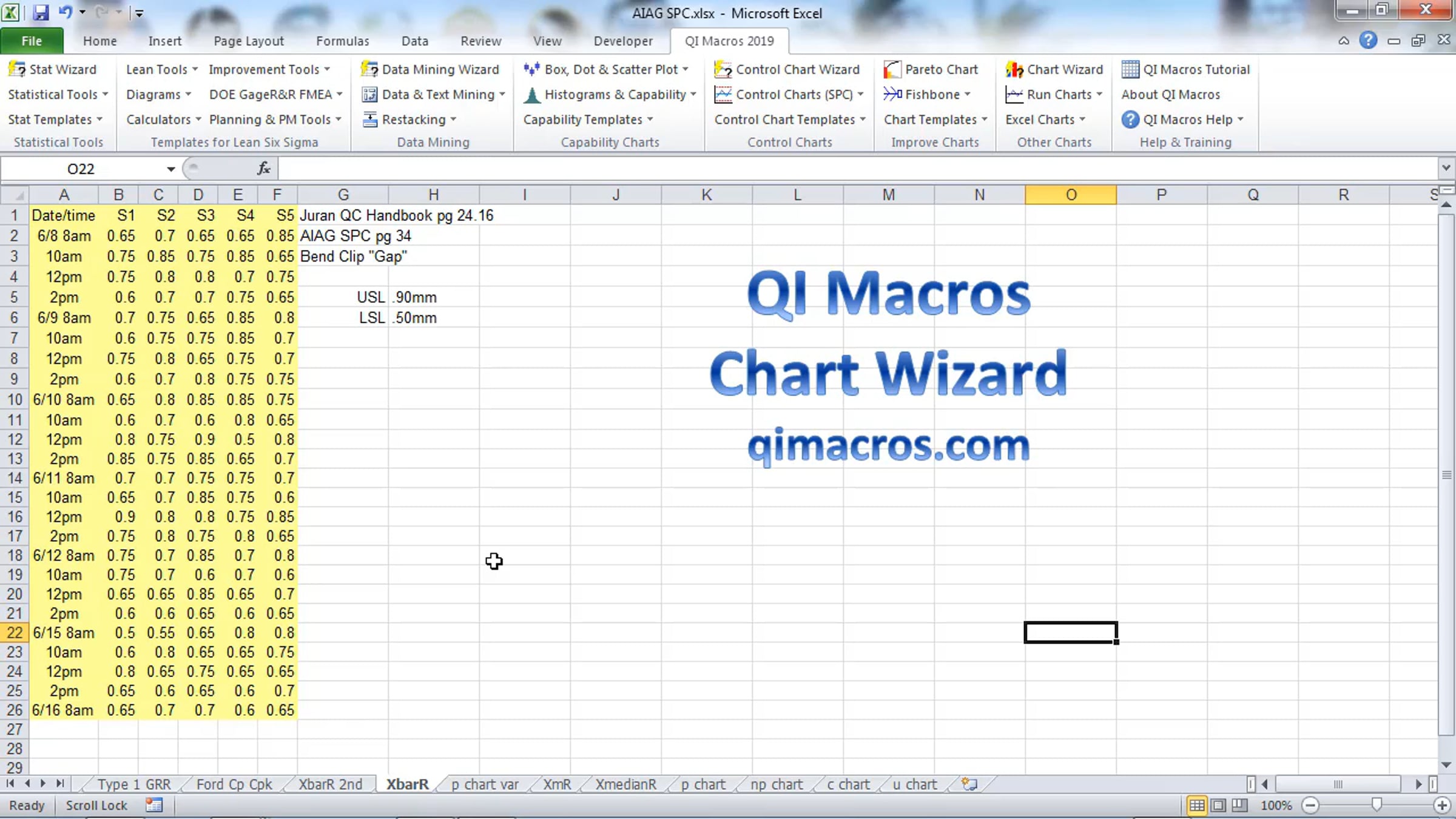This screenshot has width=1456, height=819.
Task: Zoom in with the plus button
Action: click(x=1442, y=806)
